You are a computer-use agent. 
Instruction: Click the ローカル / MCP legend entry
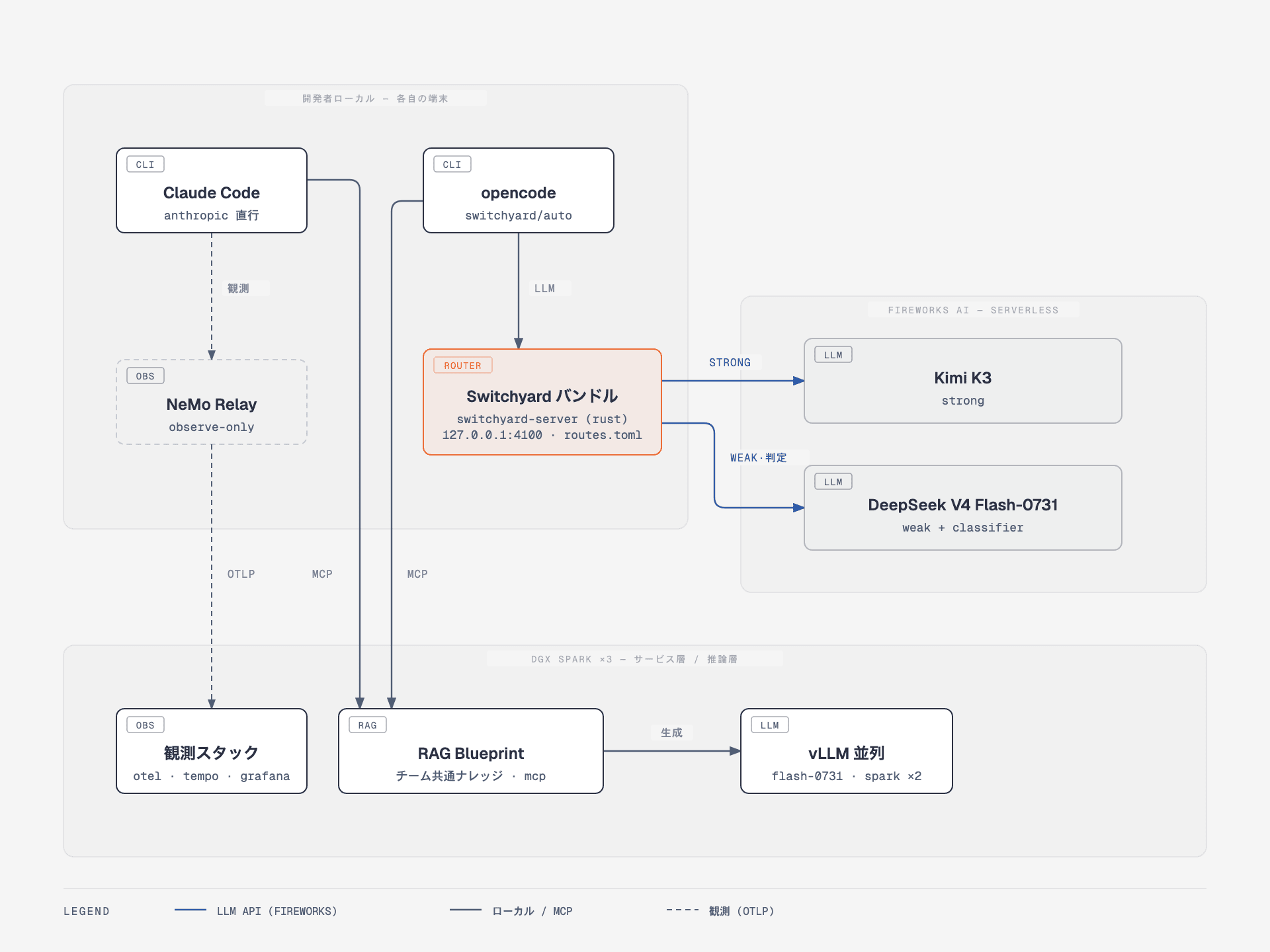(x=532, y=911)
